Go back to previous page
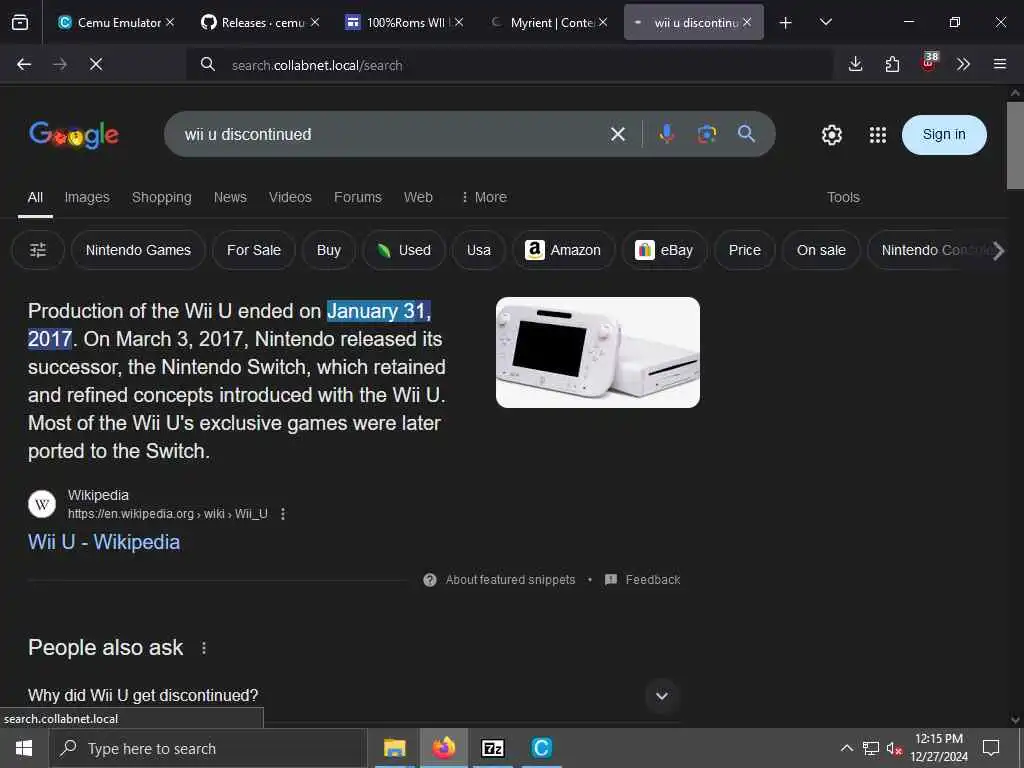This screenshot has width=1024, height=768. tap(24, 64)
